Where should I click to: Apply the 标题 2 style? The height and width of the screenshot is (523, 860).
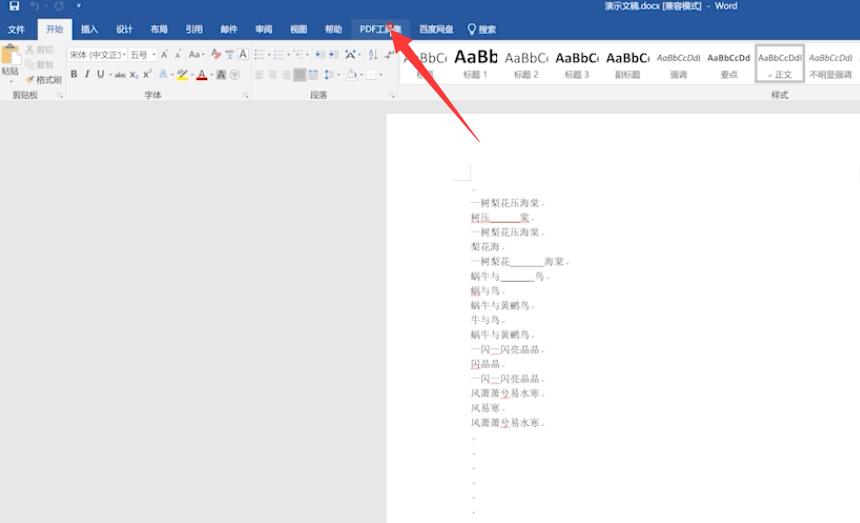(x=526, y=64)
